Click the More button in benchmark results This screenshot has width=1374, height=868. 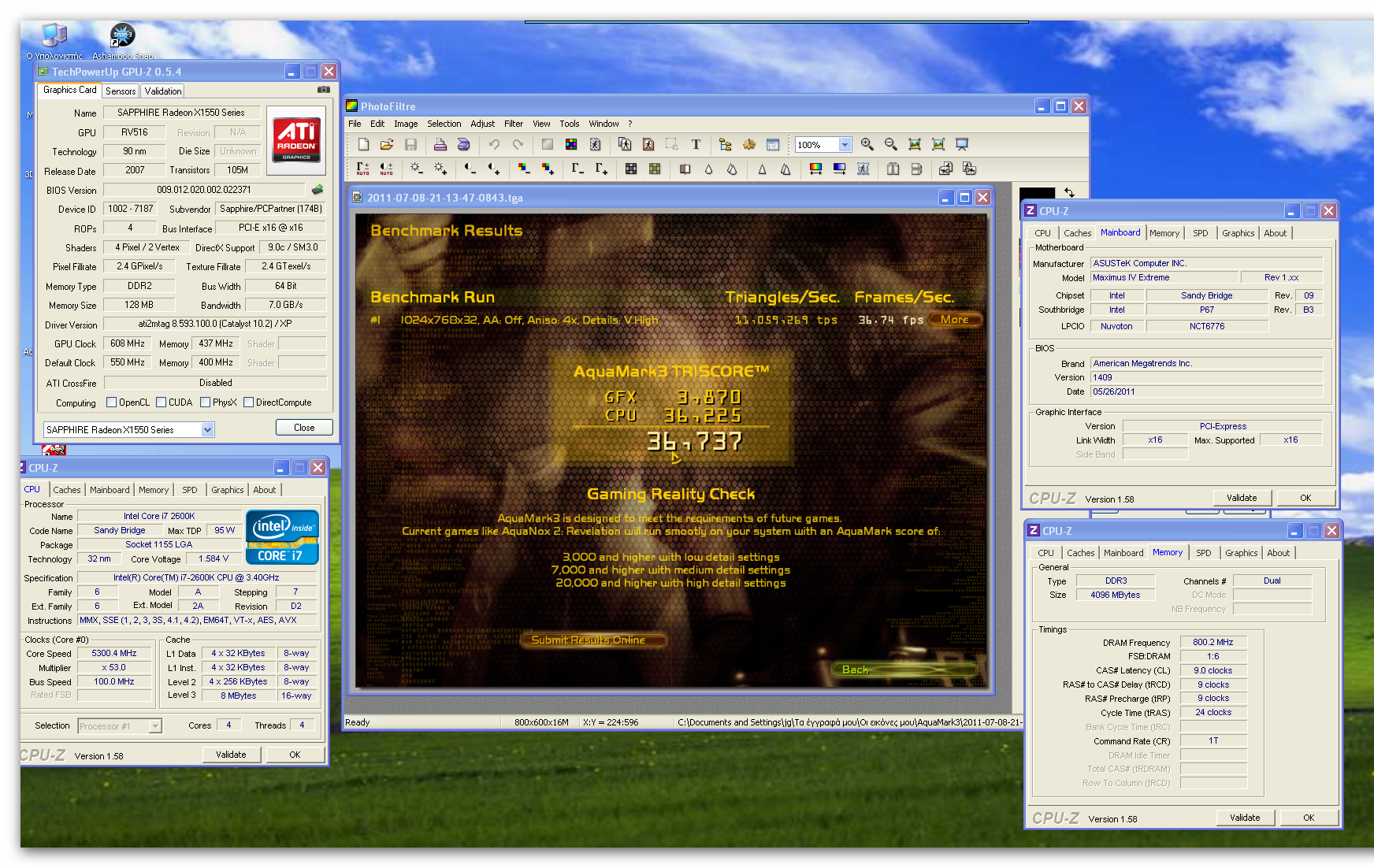[x=955, y=320]
